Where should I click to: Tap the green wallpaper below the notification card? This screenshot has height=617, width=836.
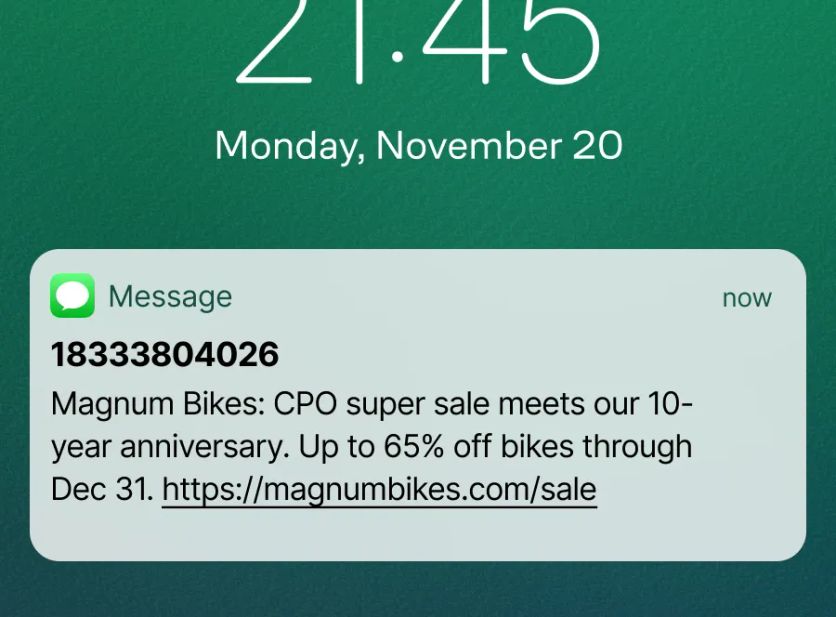417,590
